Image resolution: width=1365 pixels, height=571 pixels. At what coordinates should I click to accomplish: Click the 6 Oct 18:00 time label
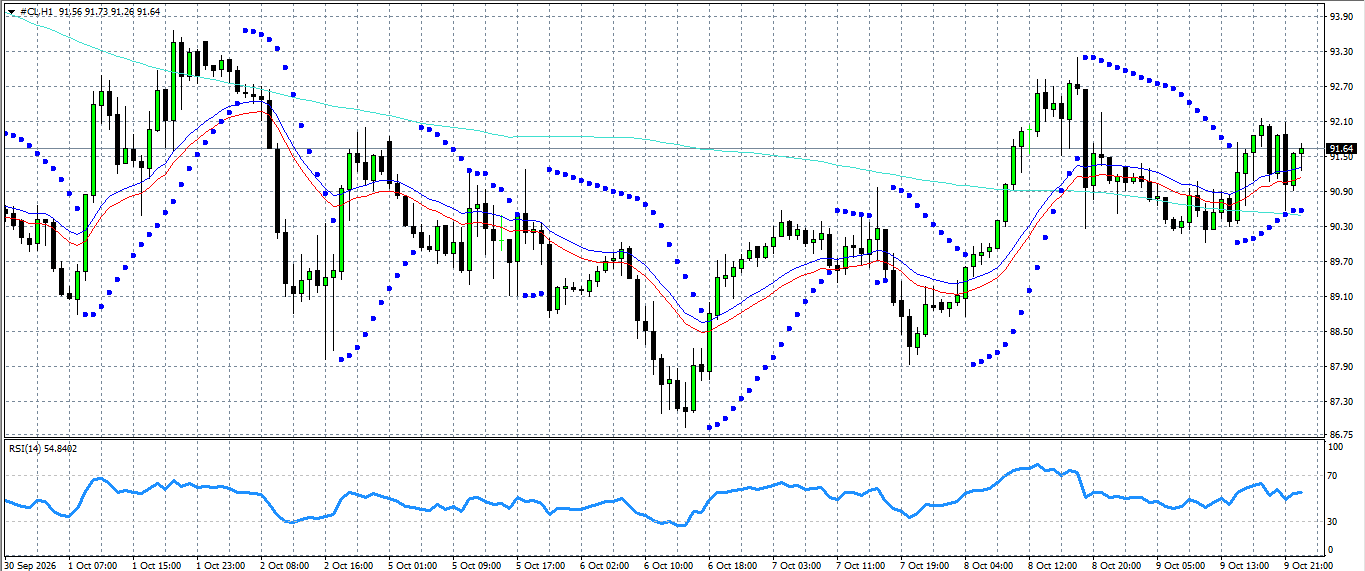pos(733,565)
